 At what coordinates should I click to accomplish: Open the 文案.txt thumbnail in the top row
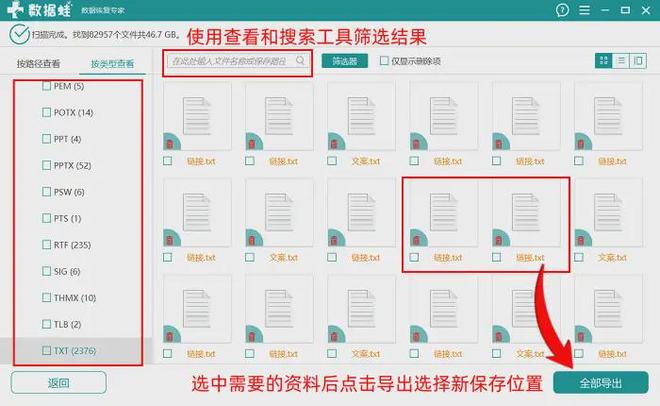361,117
